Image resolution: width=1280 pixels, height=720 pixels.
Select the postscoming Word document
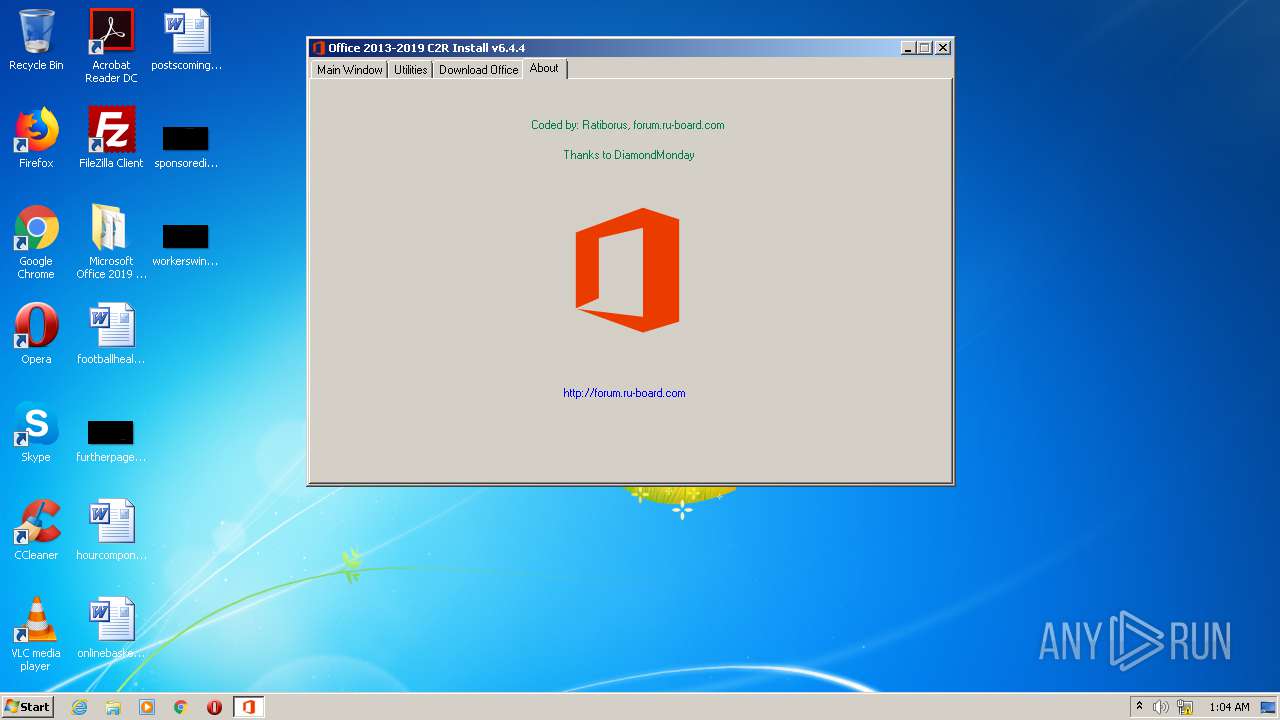[x=186, y=40]
